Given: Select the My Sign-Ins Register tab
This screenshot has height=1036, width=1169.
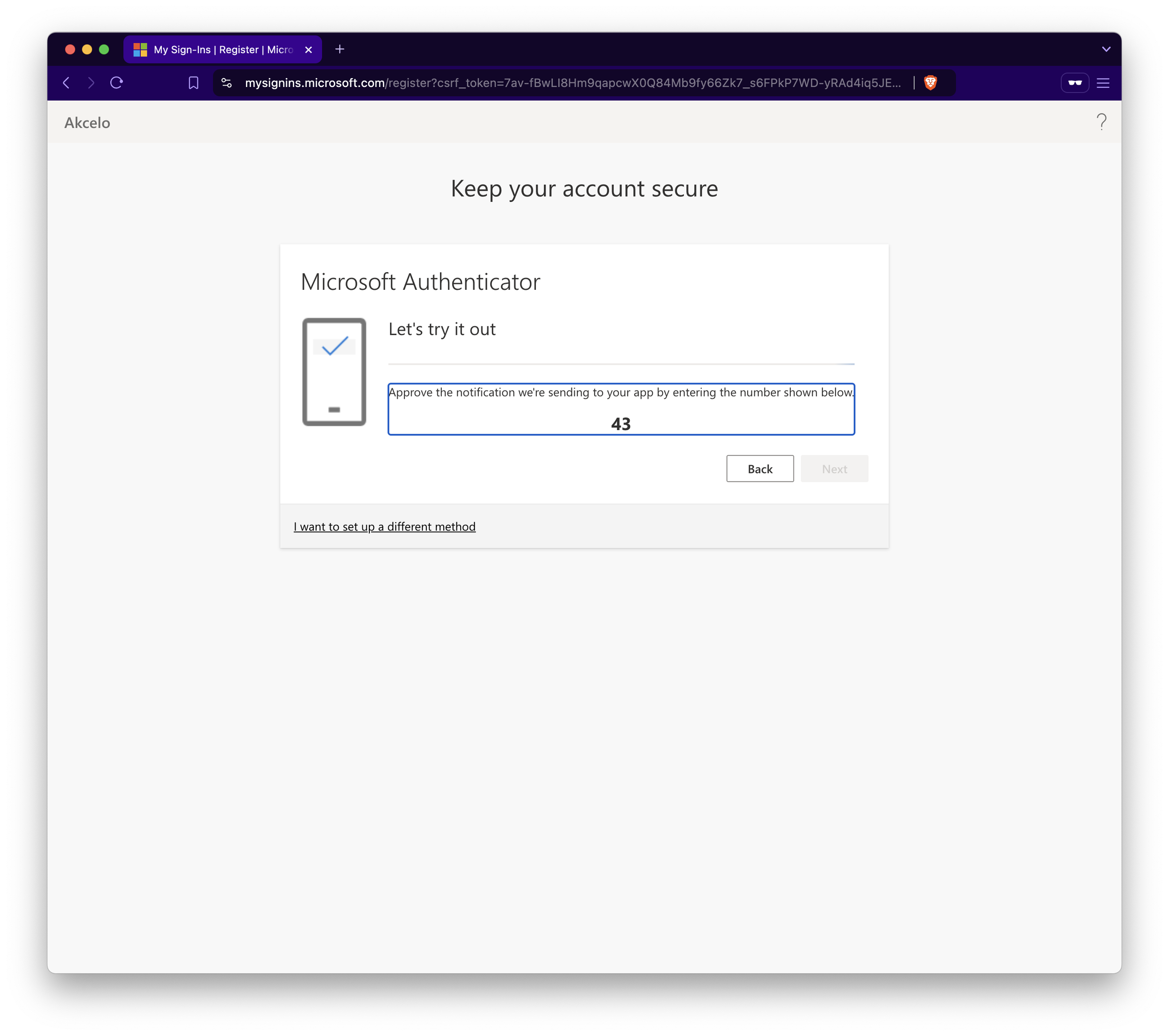Looking at the screenshot, I should [223, 50].
